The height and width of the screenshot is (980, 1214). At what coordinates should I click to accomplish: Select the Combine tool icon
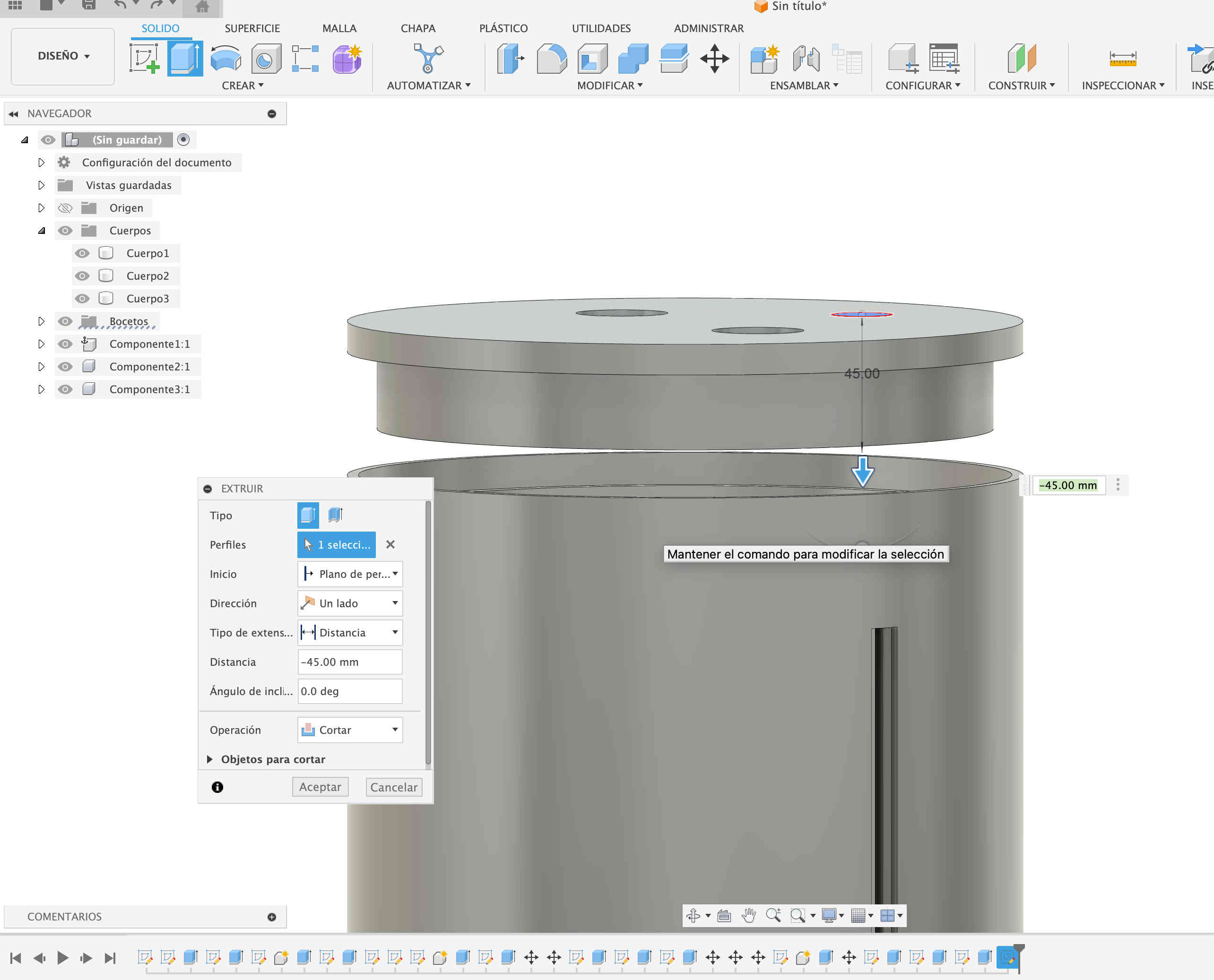pyautogui.click(x=633, y=59)
